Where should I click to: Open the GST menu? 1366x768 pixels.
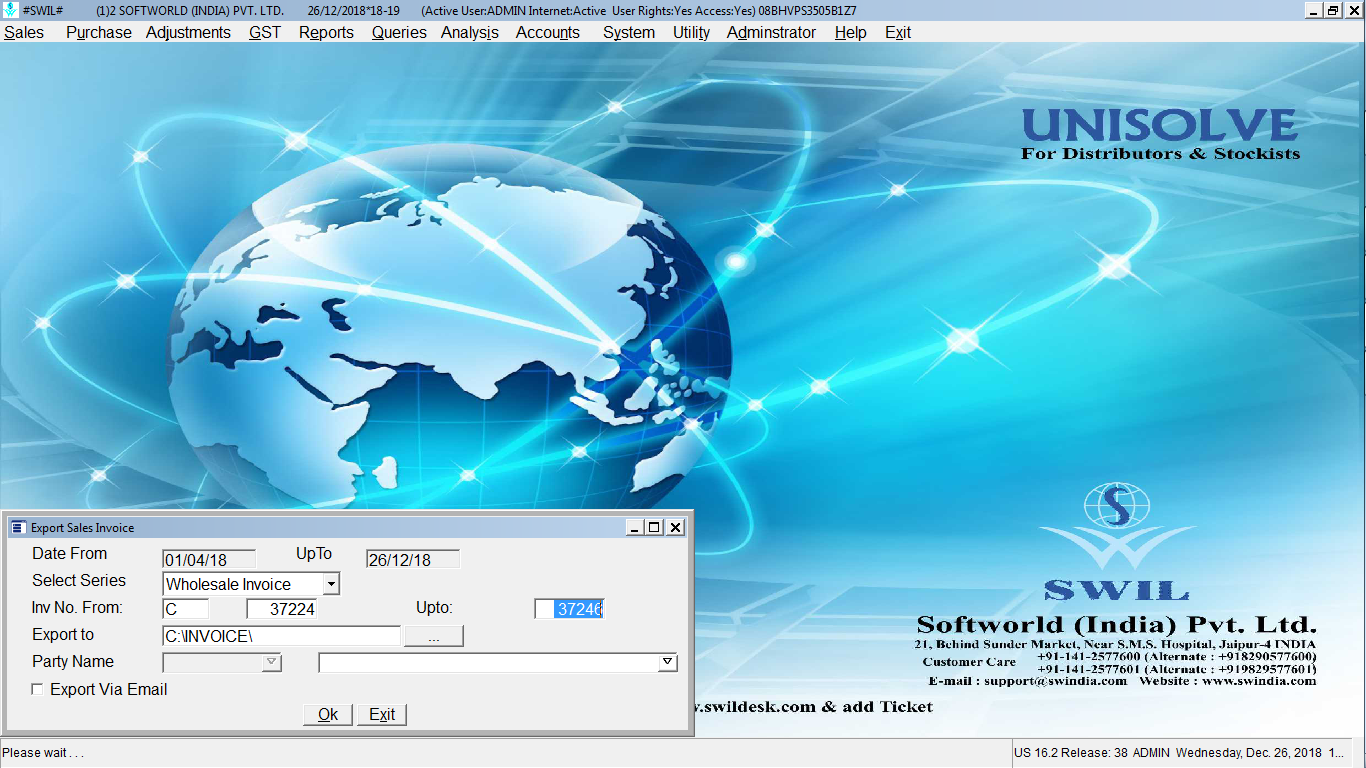point(265,32)
